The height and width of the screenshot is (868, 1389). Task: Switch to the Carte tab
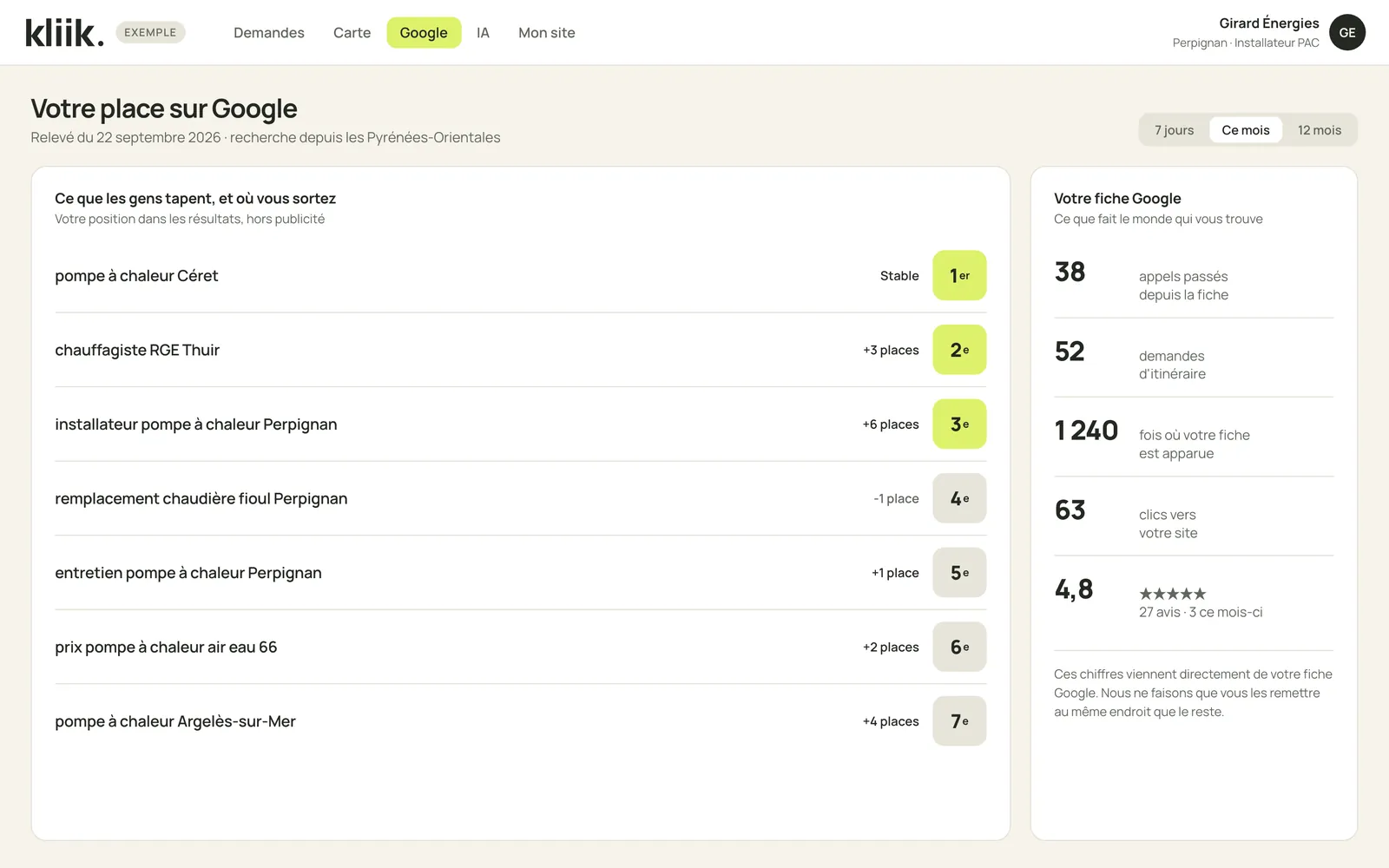coord(352,33)
